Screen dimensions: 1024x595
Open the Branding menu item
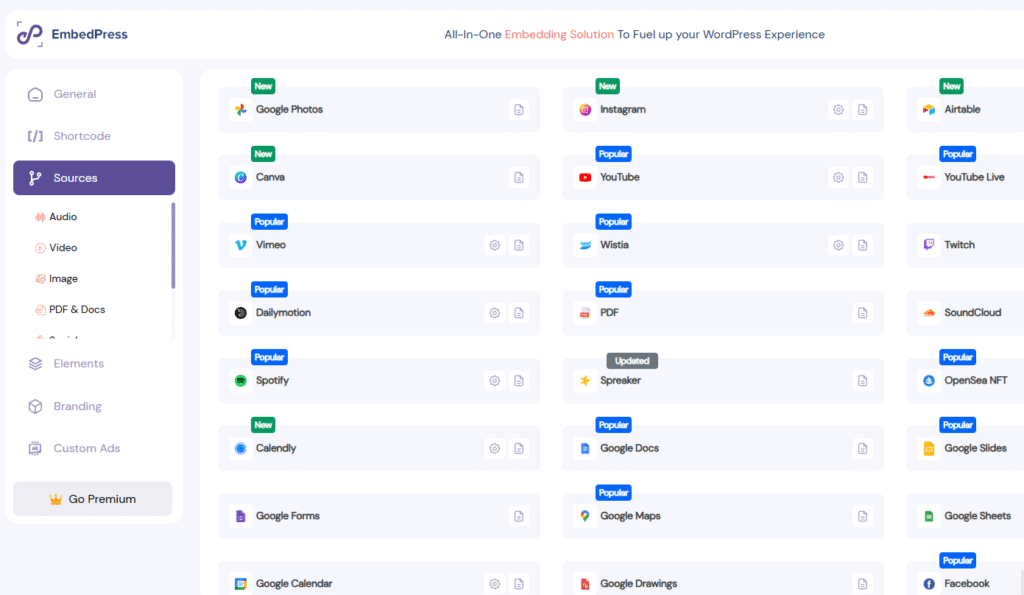point(94,406)
